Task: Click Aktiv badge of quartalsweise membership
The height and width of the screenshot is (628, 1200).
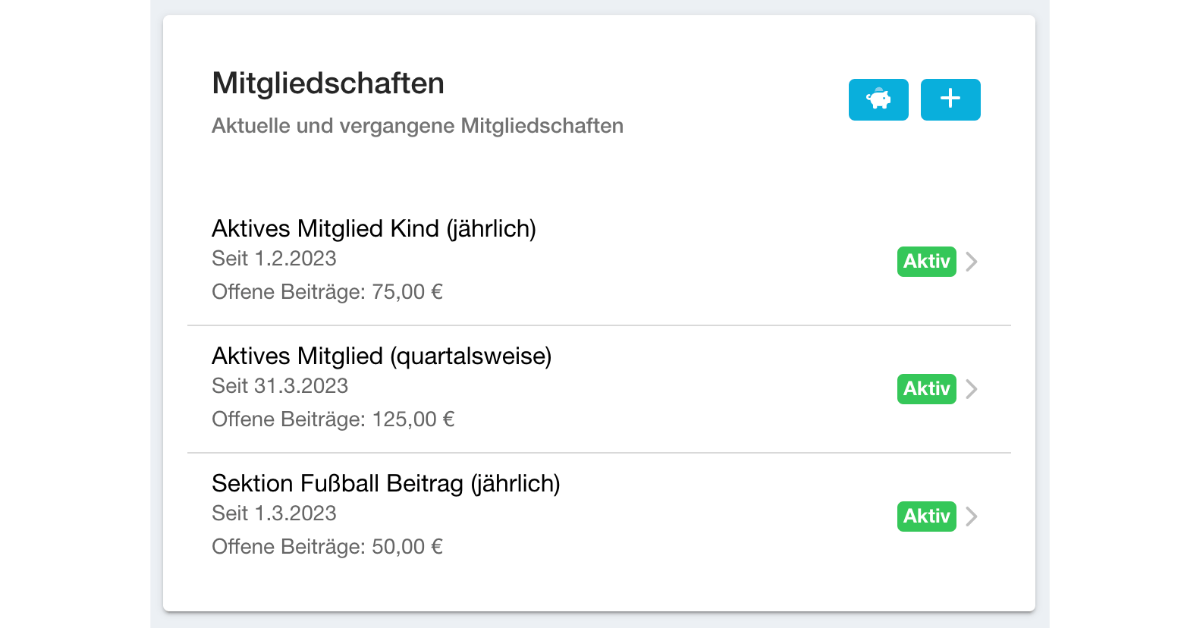Action: point(927,389)
